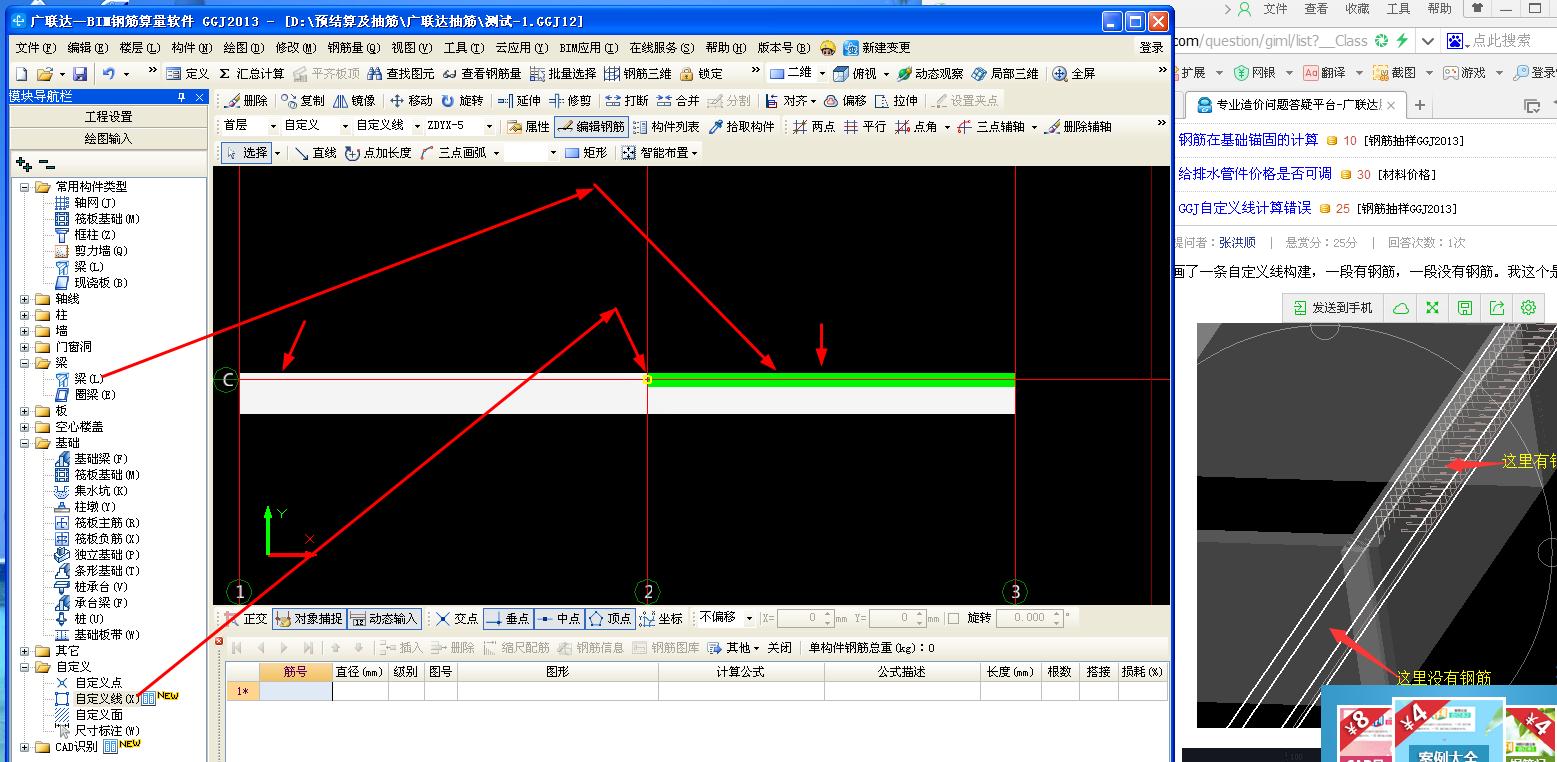The image size is (1557, 762).
Task: Click the 偏移 offset tool
Action: pos(845,101)
